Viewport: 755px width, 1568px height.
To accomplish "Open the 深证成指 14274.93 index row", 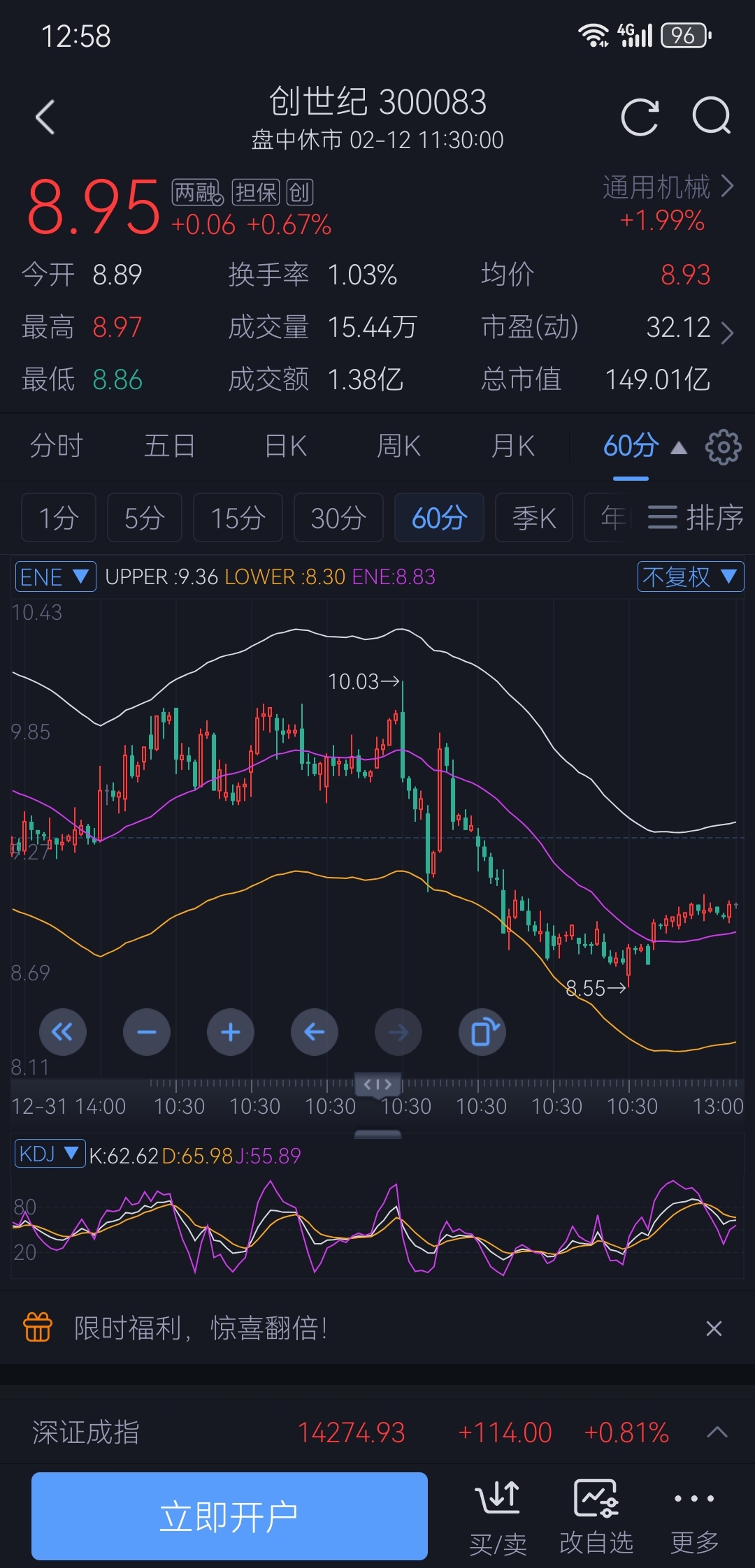I will (x=377, y=1432).
